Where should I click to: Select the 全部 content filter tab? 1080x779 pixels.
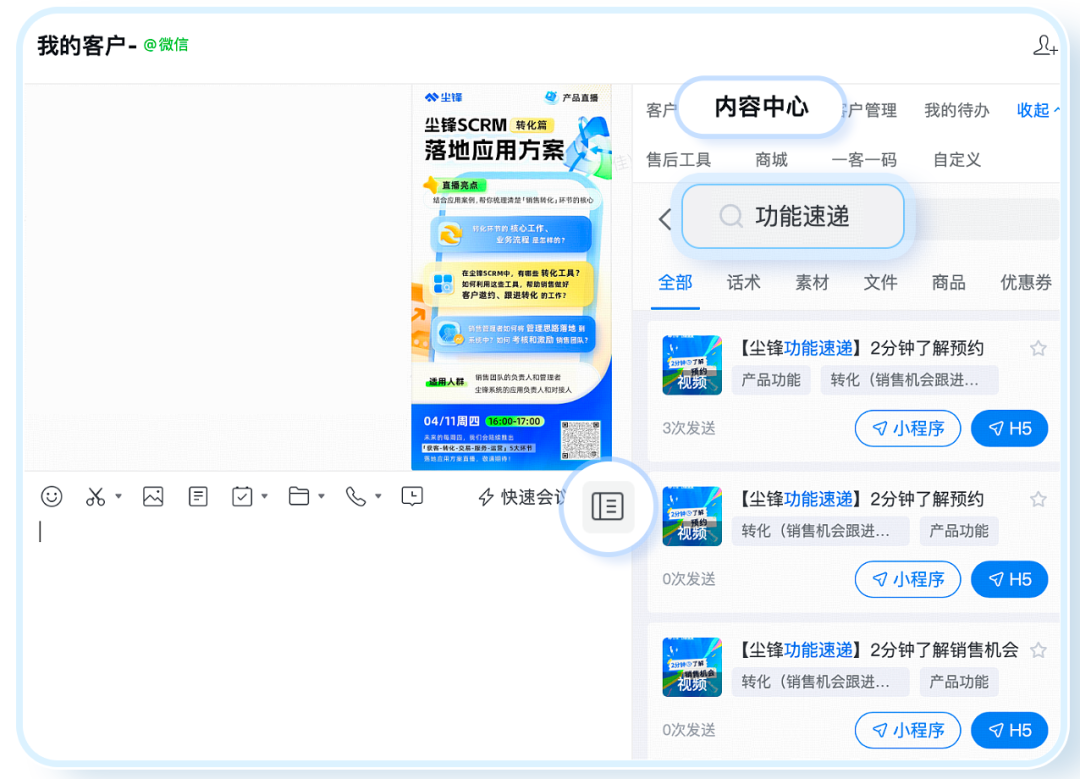pyautogui.click(x=675, y=282)
